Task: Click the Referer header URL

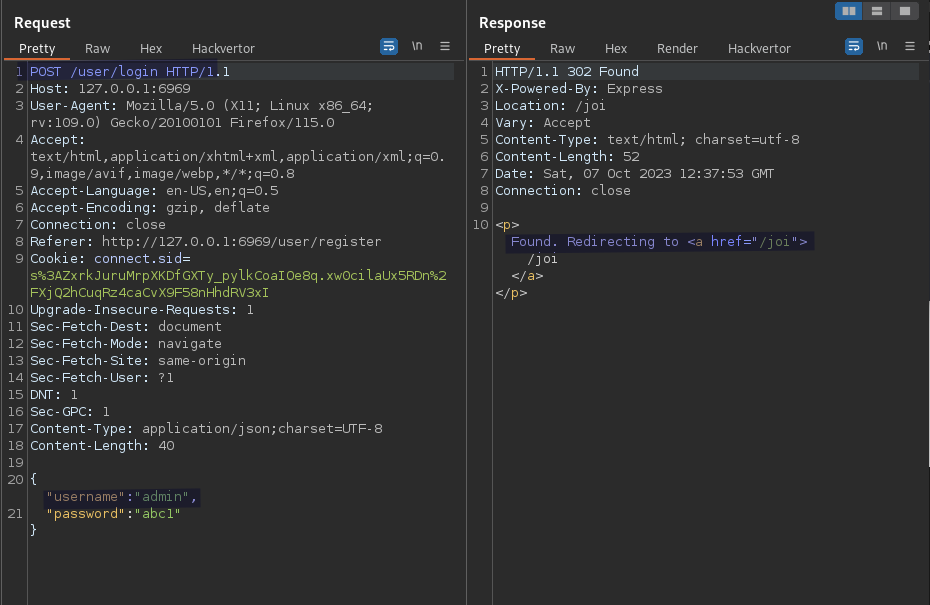Action: [x=241, y=242]
